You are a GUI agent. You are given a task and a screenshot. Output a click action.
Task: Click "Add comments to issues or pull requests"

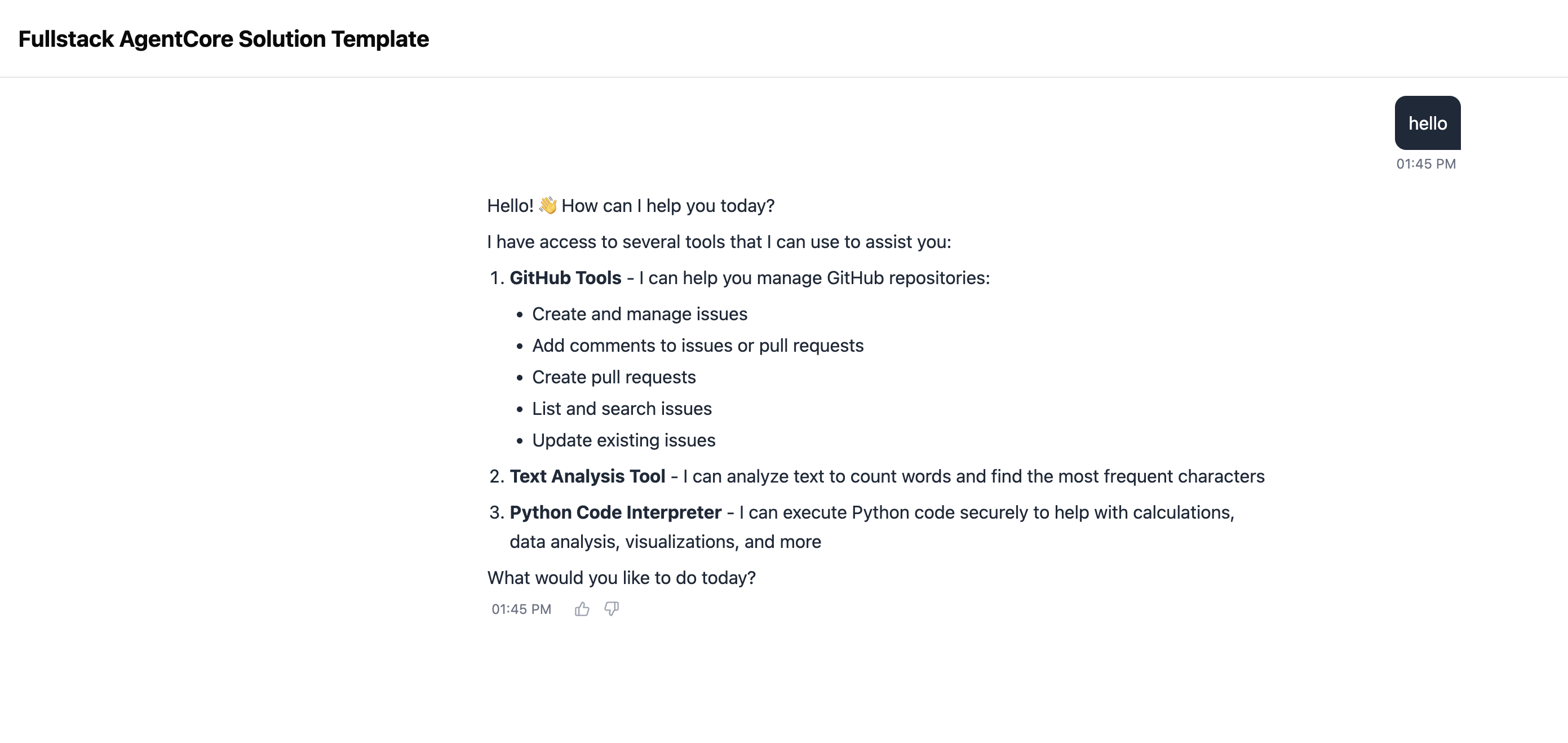(x=698, y=346)
